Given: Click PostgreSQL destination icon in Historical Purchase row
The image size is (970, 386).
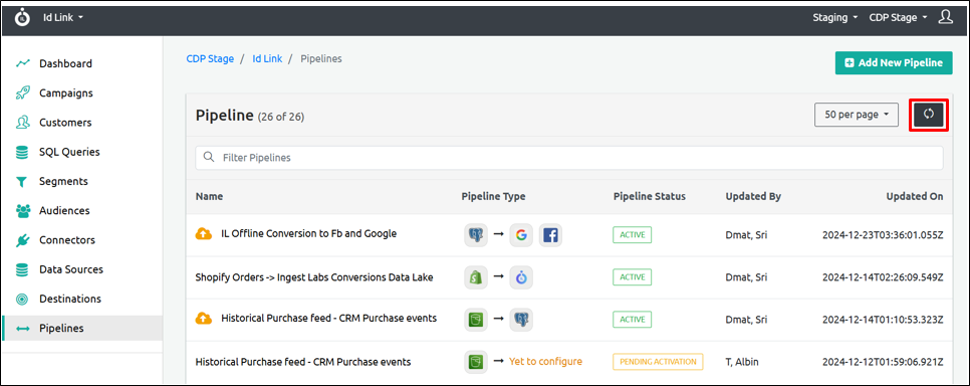Looking at the screenshot, I should click(521, 319).
